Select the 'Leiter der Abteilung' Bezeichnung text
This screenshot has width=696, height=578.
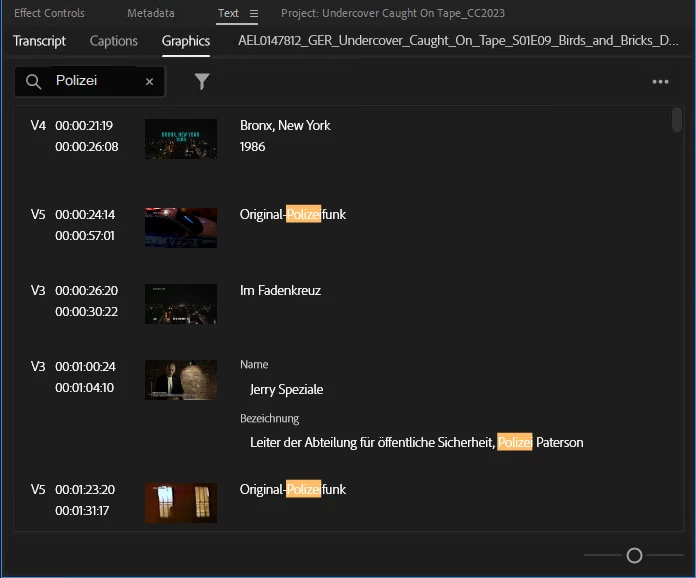(x=416, y=443)
